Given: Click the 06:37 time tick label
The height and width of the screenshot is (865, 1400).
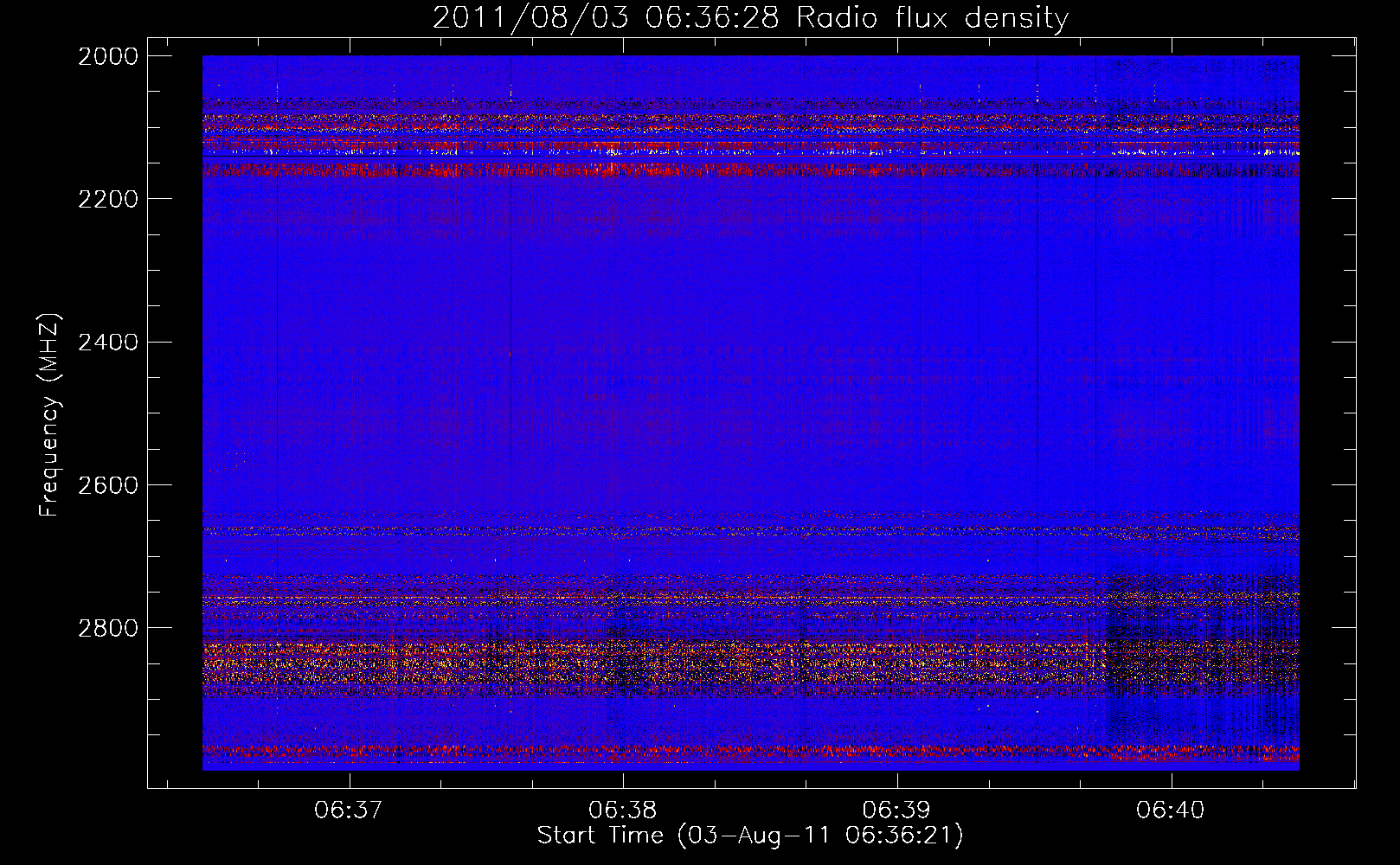Looking at the screenshot, I should click(349, 810).
